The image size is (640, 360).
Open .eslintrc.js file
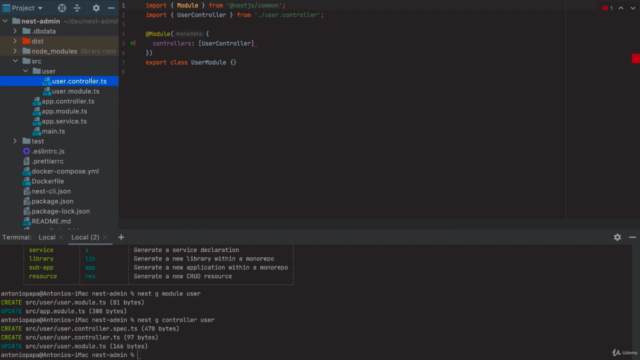coord(48,151)
